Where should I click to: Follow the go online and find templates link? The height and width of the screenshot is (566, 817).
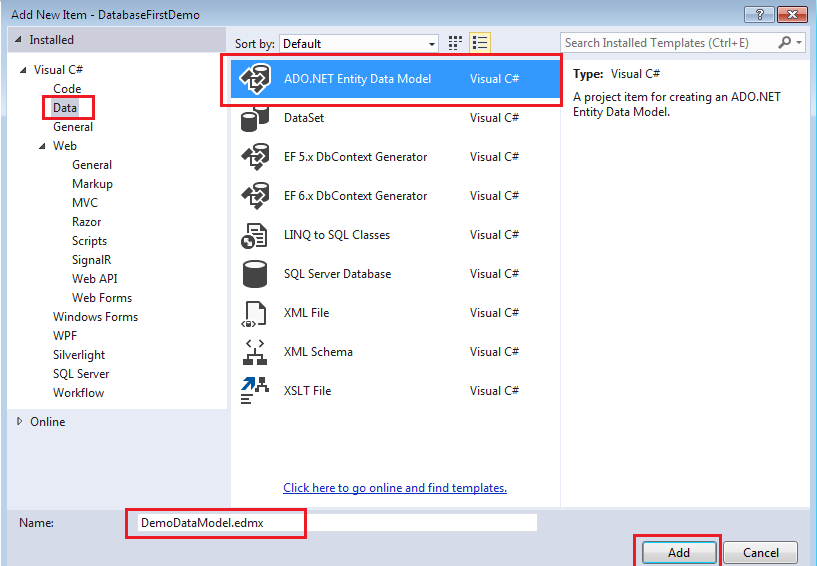(x=395, y=488)
